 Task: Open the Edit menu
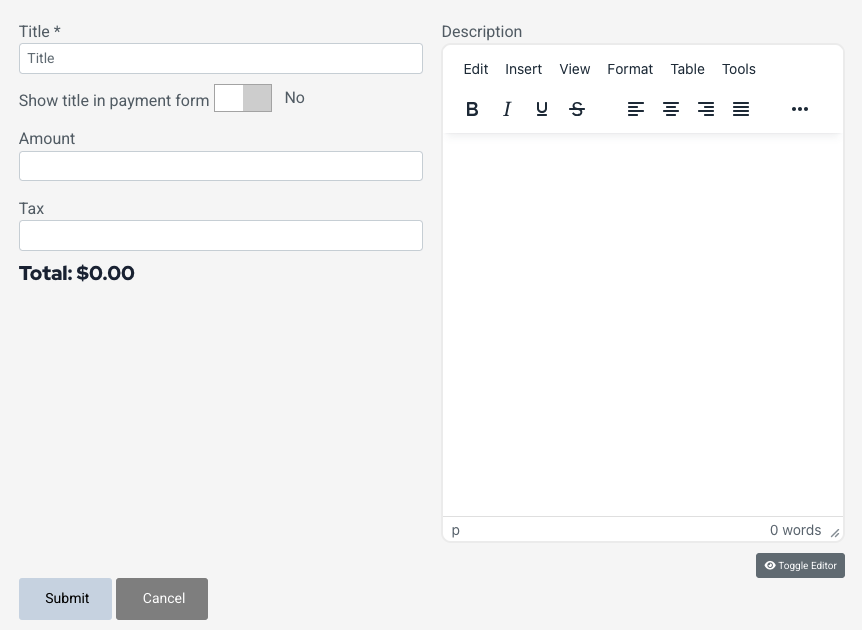(476, 69)
